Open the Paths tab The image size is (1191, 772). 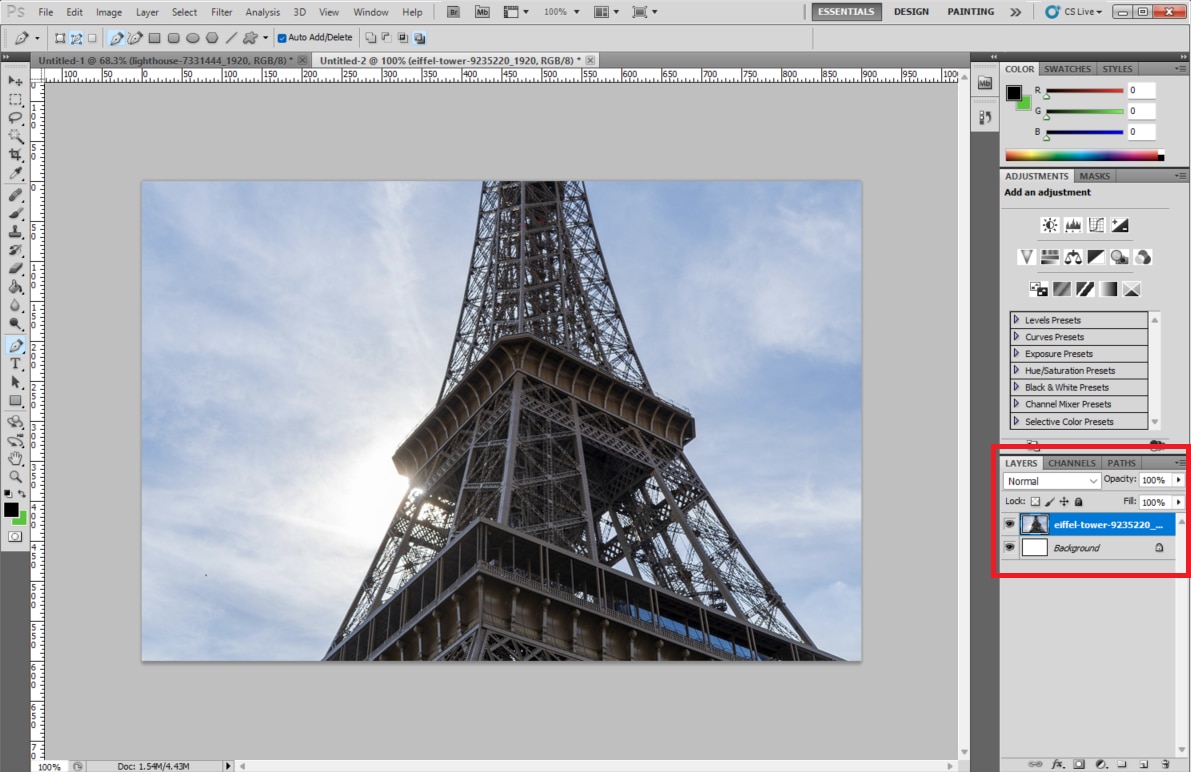coord(1121,463)
